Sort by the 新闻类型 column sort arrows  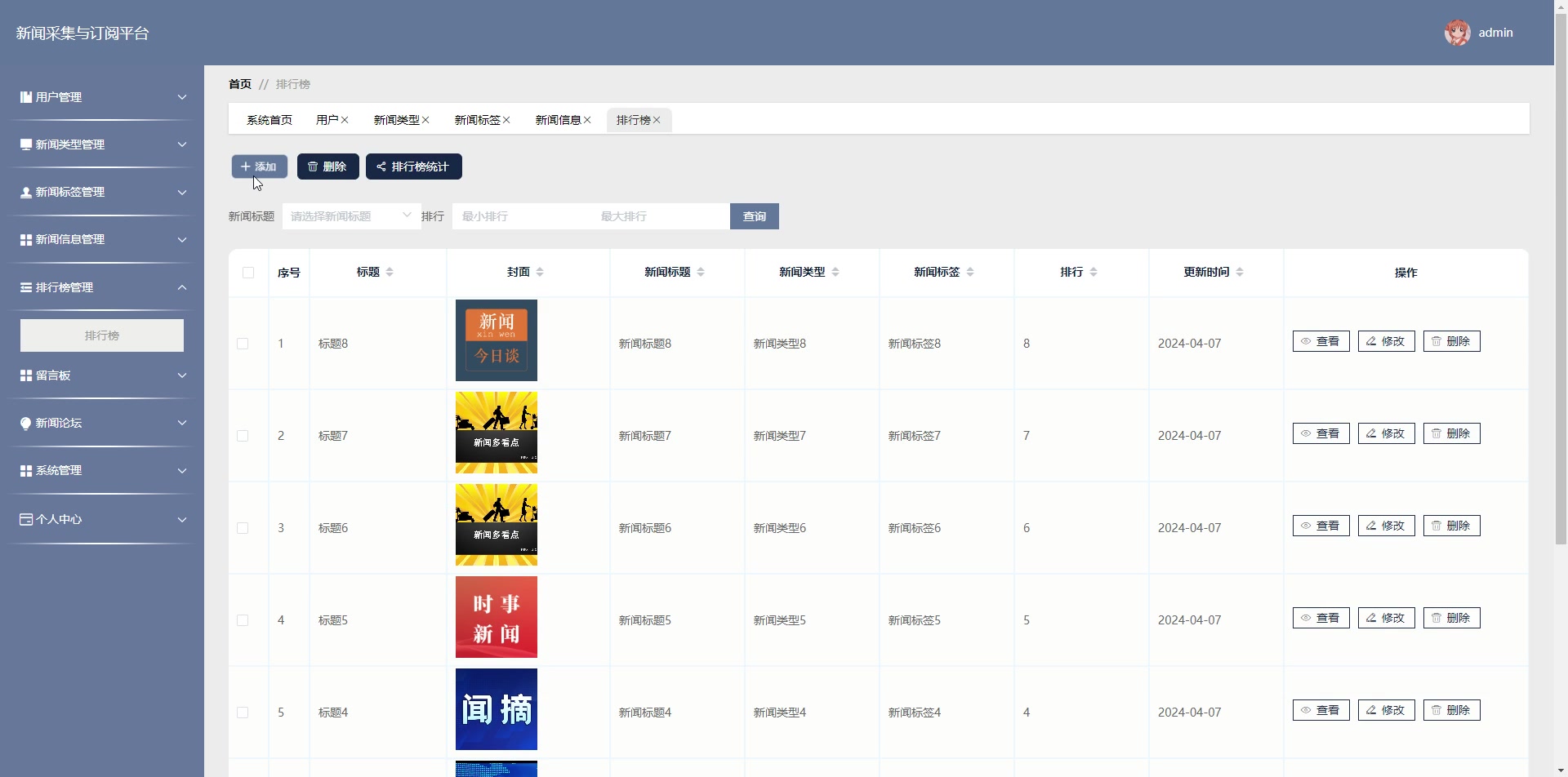835,272
